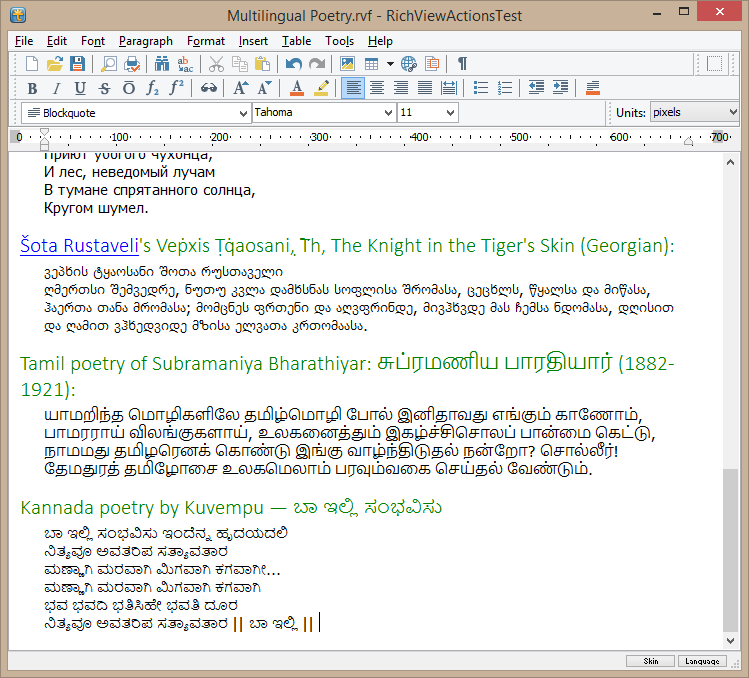Viewport: 749px width, 678px height.
Task: Click the Undo arrow icon
Action: 293,64
